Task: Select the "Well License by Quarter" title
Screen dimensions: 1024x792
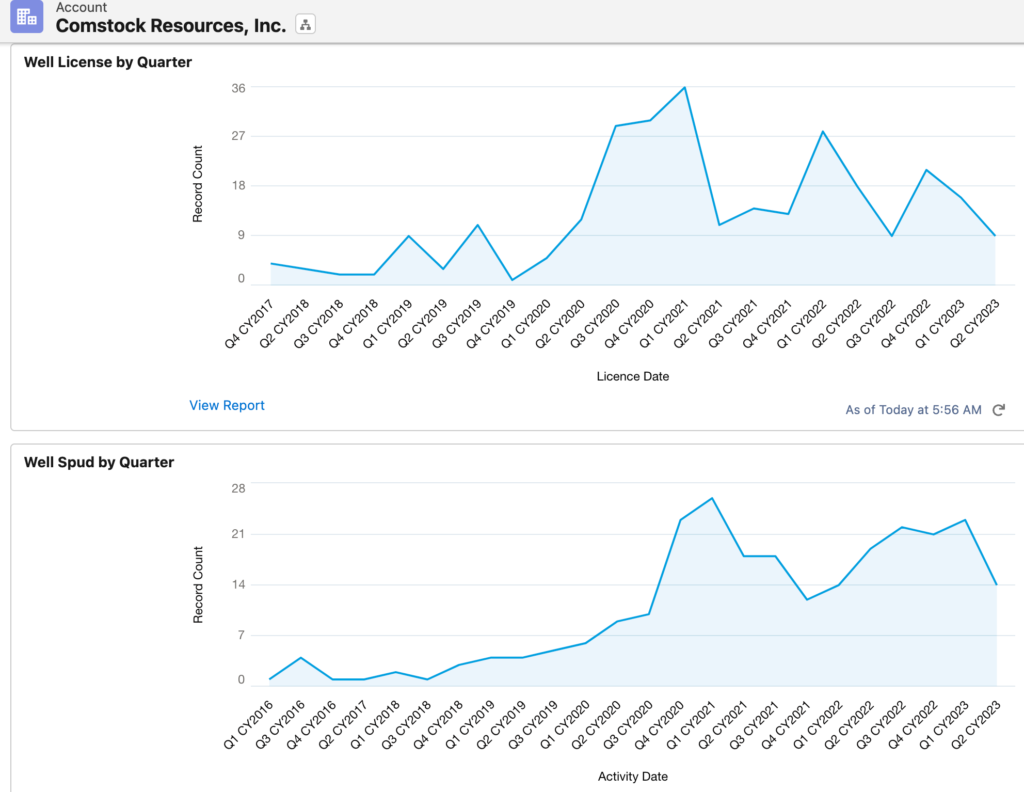Action: coord(108,62)
